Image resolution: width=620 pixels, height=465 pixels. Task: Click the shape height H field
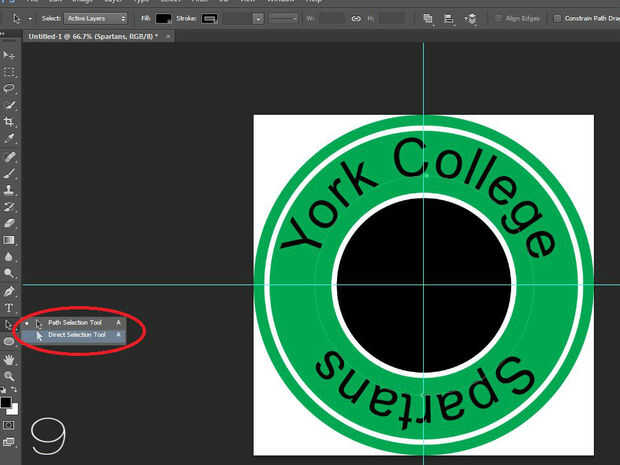[392, 19]
